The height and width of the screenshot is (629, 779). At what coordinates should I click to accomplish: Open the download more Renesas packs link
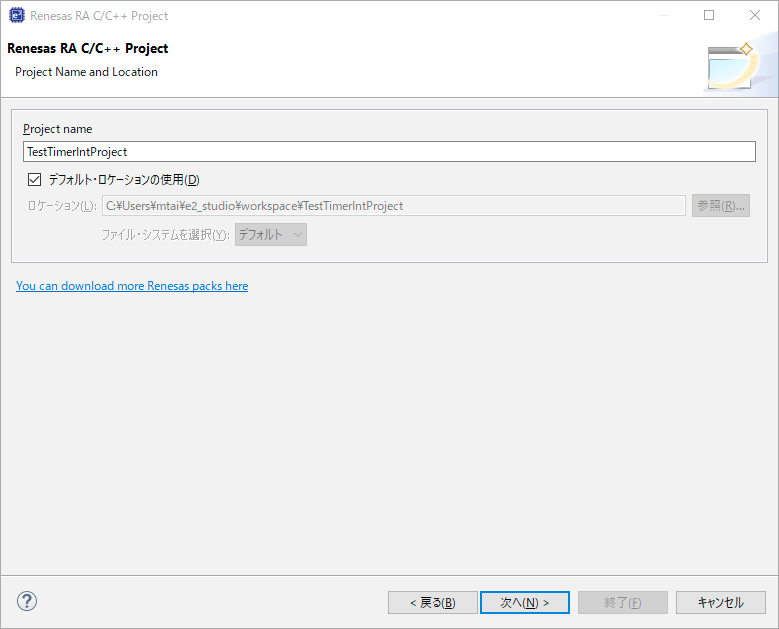click(x=132, y=286)
